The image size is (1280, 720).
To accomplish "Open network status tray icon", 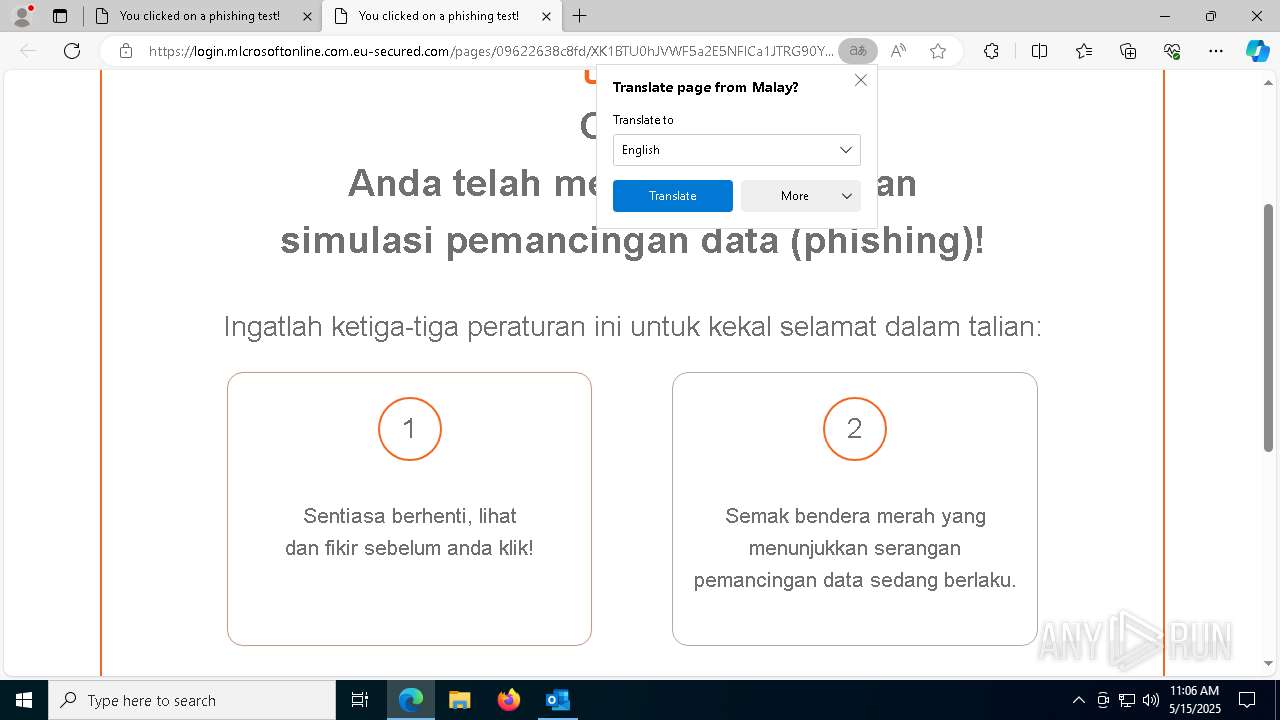I will coord(1127,700).
